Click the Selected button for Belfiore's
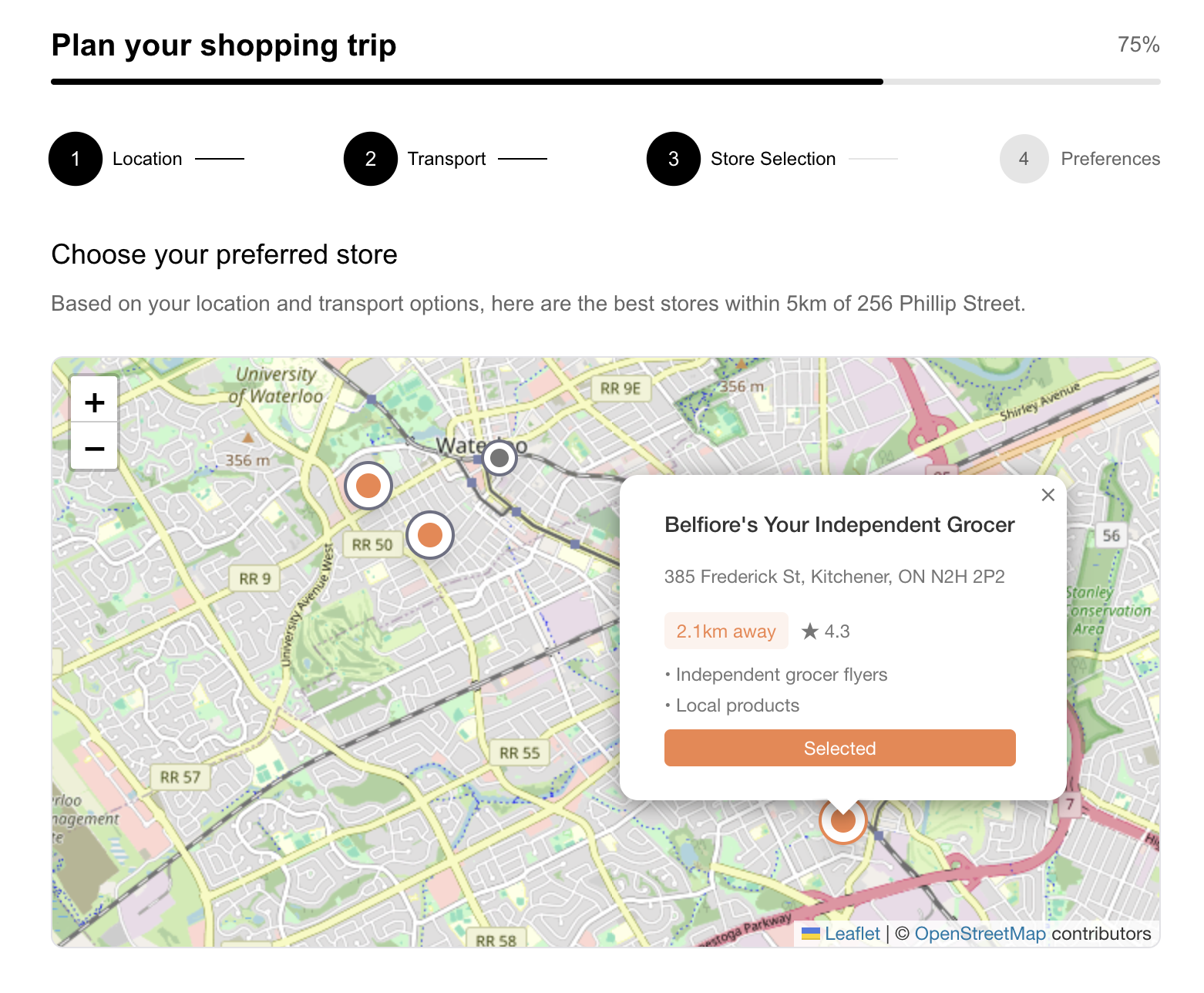This screenshot has height=993, width=1204. (x=839, y=748)
